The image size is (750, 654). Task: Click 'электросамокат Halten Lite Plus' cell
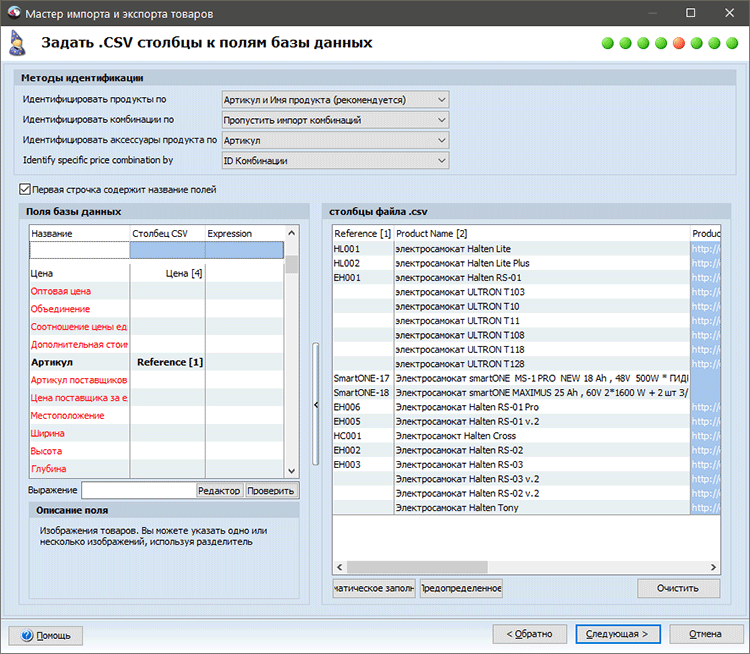tap(542, 263)
